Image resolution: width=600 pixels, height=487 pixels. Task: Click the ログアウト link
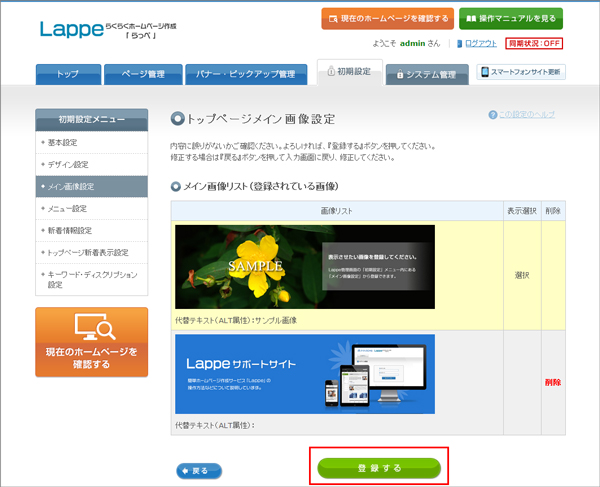pos(480,43)
